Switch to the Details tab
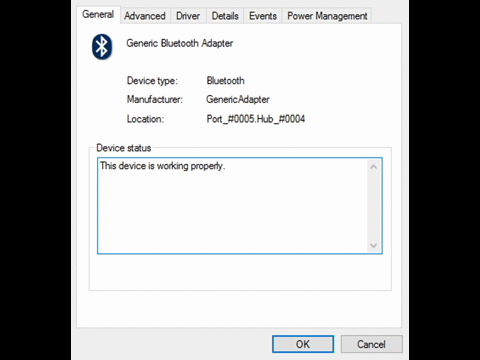The width and height of the screenshot is (480, 360). click(x=225, y=16)
